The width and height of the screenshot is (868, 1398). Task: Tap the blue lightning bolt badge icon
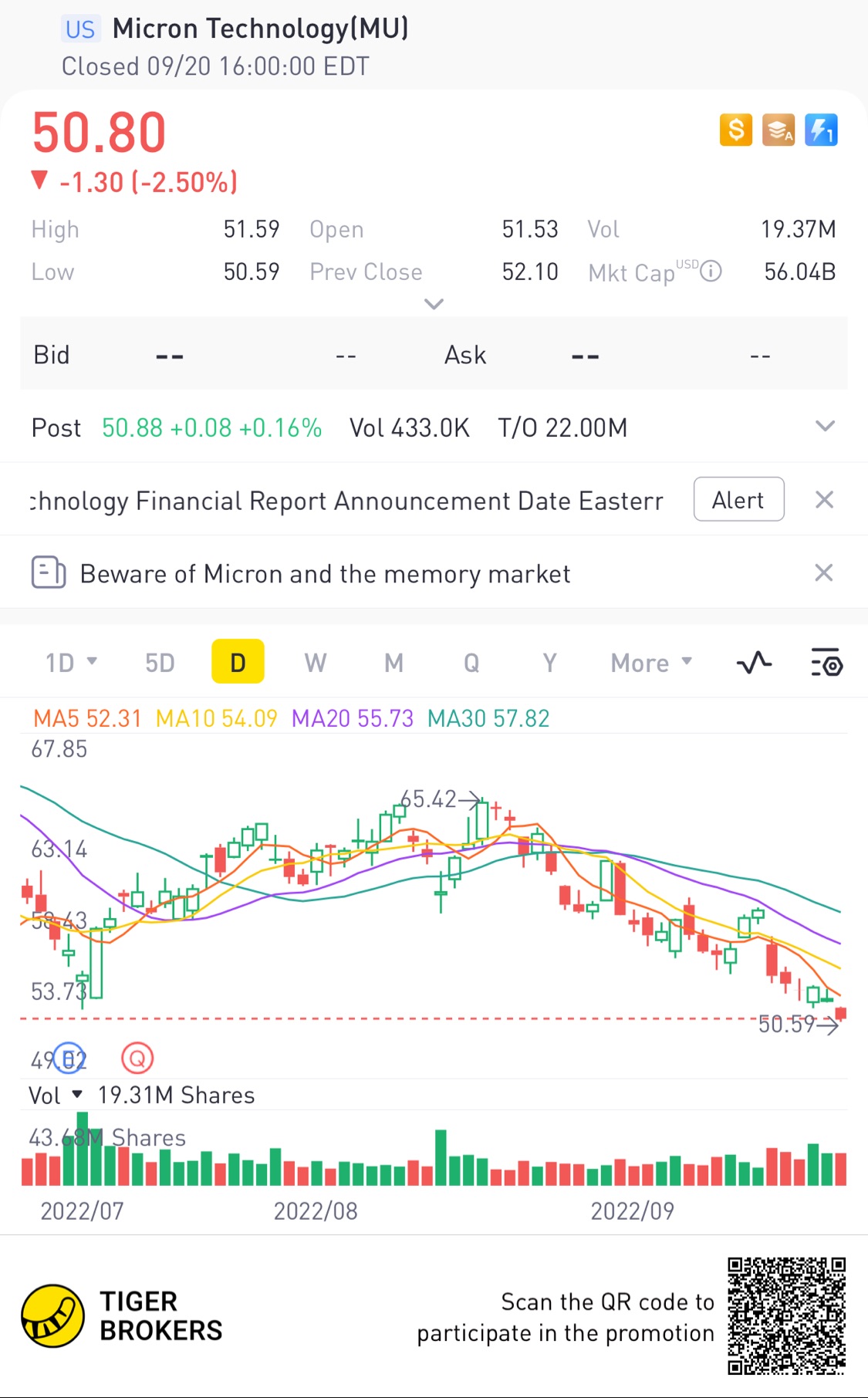[821, 130]
